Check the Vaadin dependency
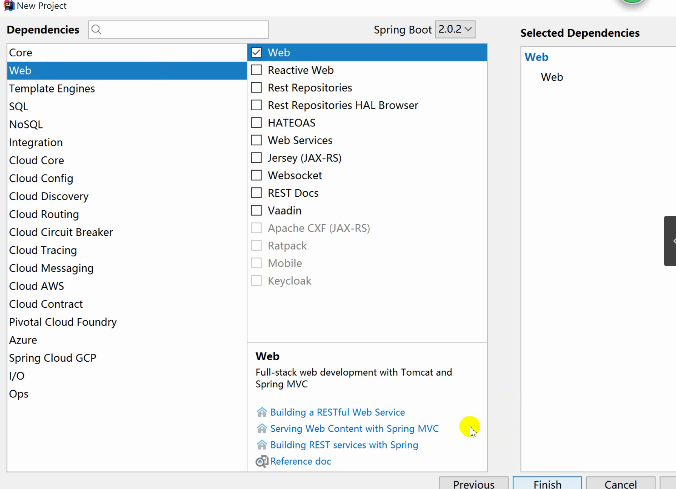 (257, 210)
